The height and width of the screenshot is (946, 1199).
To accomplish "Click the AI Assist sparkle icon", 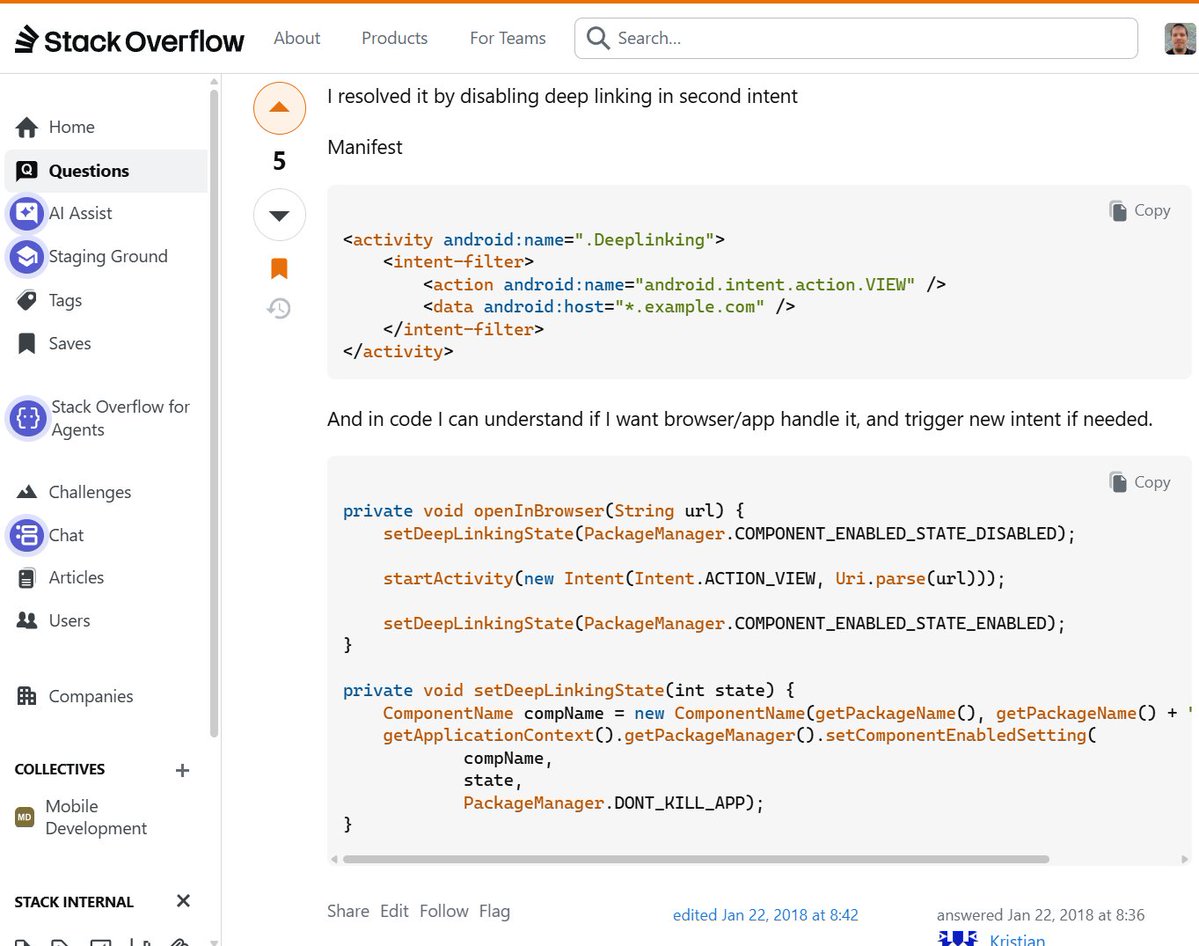I will click(27, 213).
